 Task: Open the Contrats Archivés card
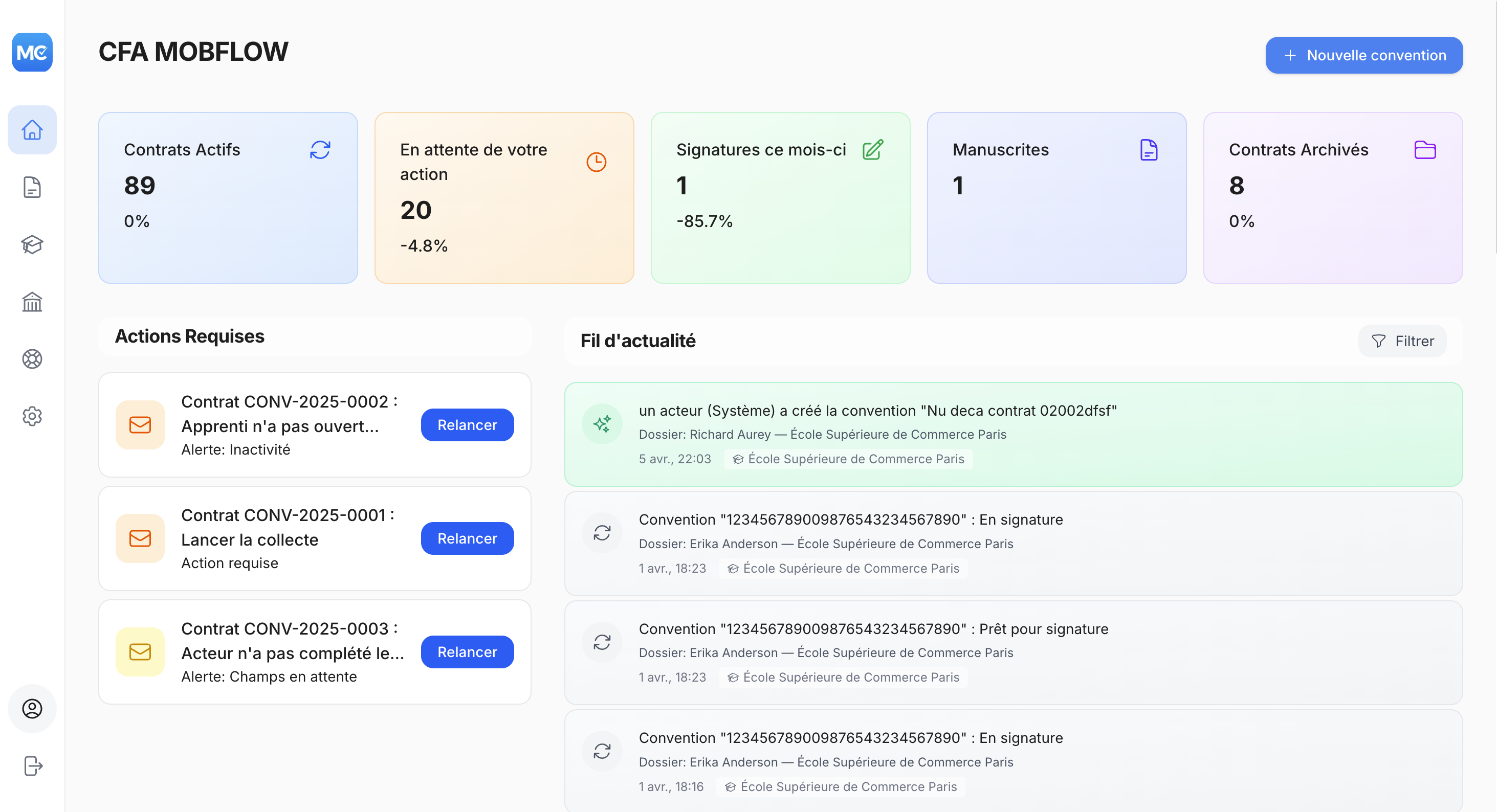tap(1332, 197)
